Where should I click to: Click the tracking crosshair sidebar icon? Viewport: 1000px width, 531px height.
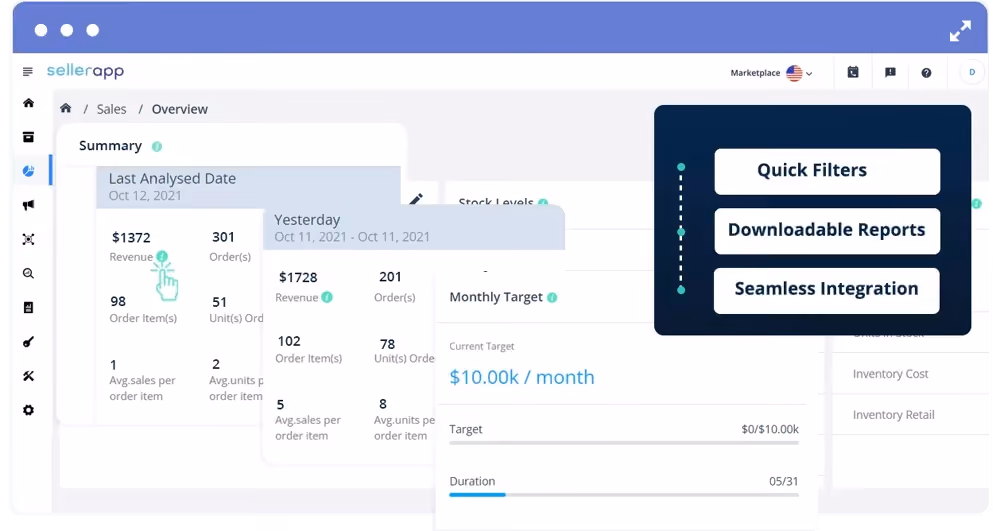(x=29, y=239)
